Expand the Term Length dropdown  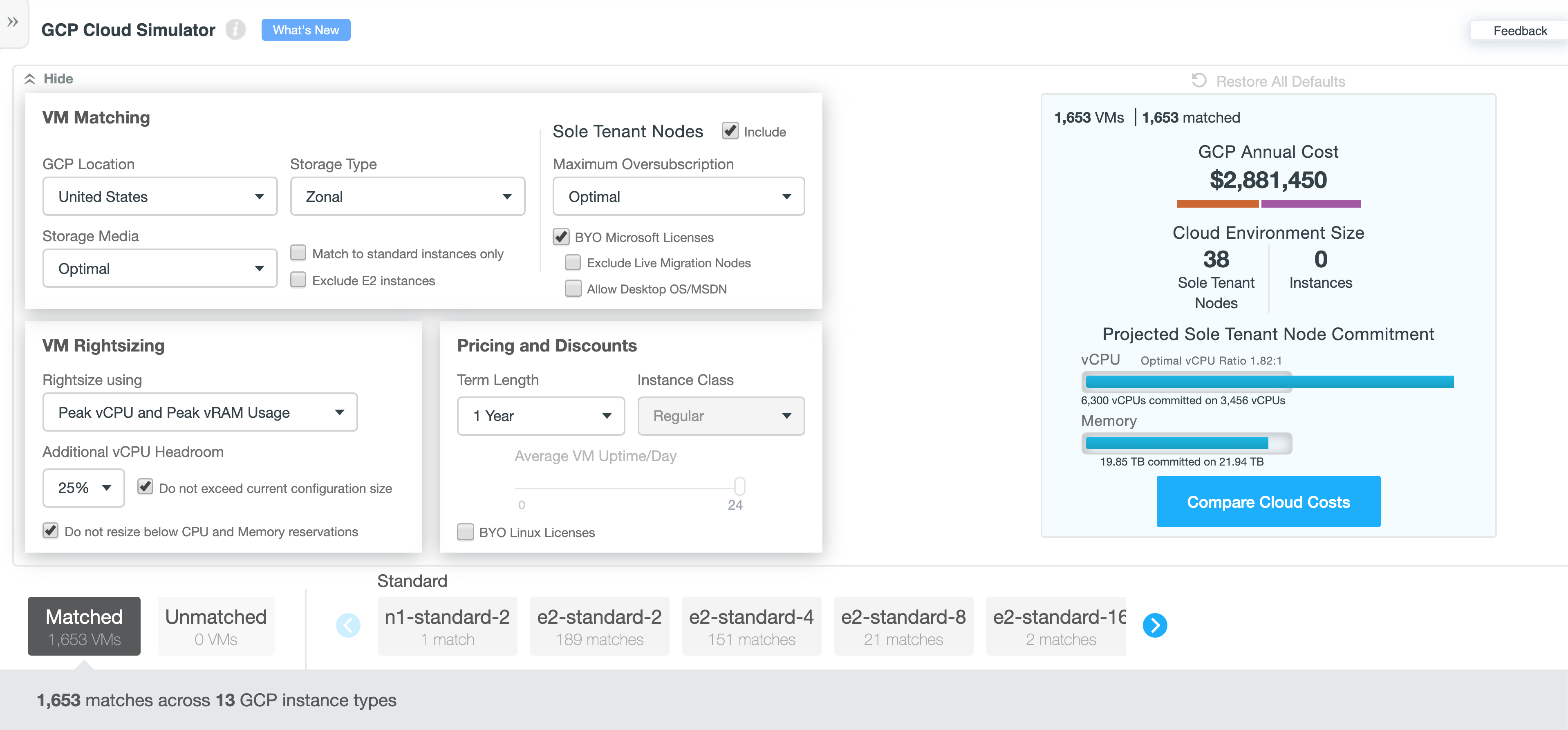[540, 416]
